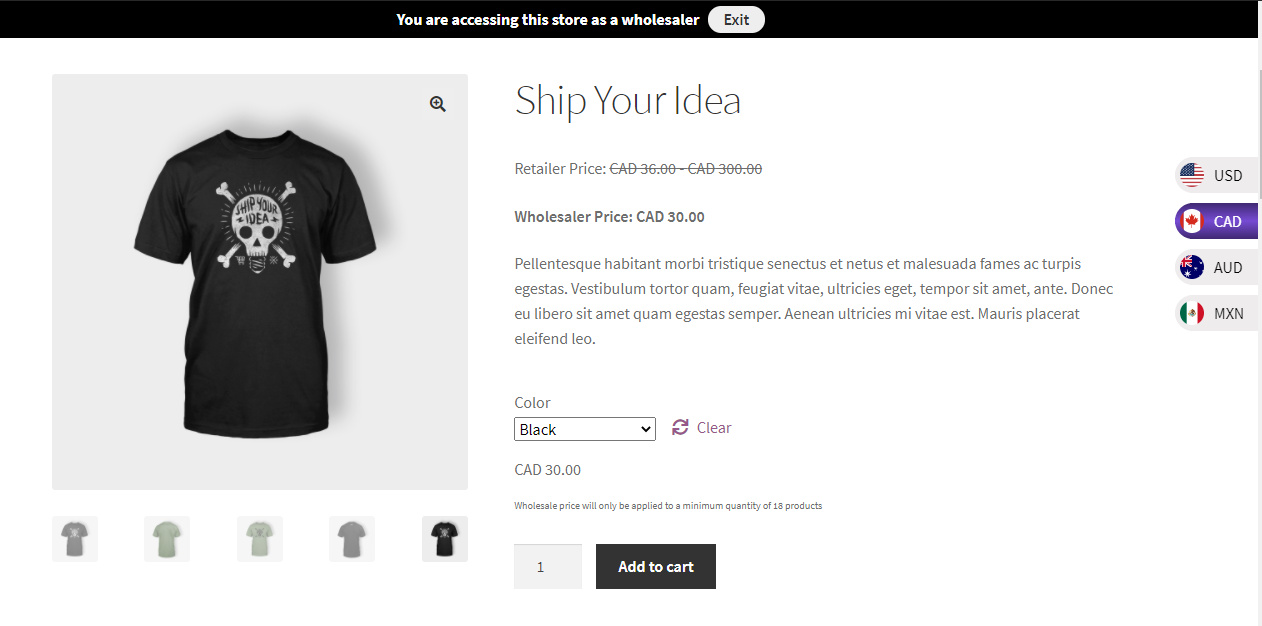This screenshot has height=626, width=1262.
Task: Select the plain green shirt back thumbnail
Action: click(x=167, y=539)
